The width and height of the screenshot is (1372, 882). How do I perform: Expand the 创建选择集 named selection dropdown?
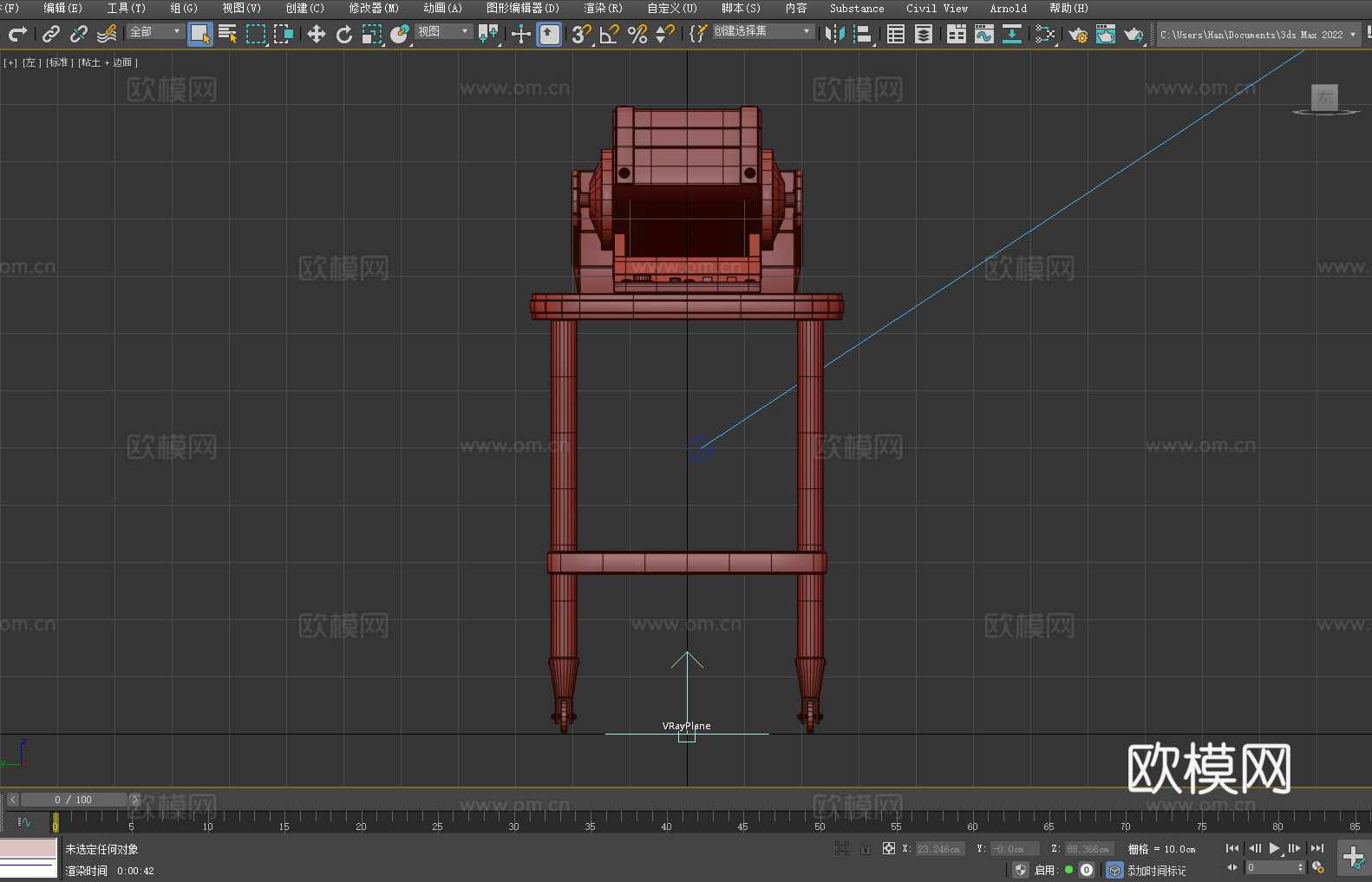[x=762, y=31]
